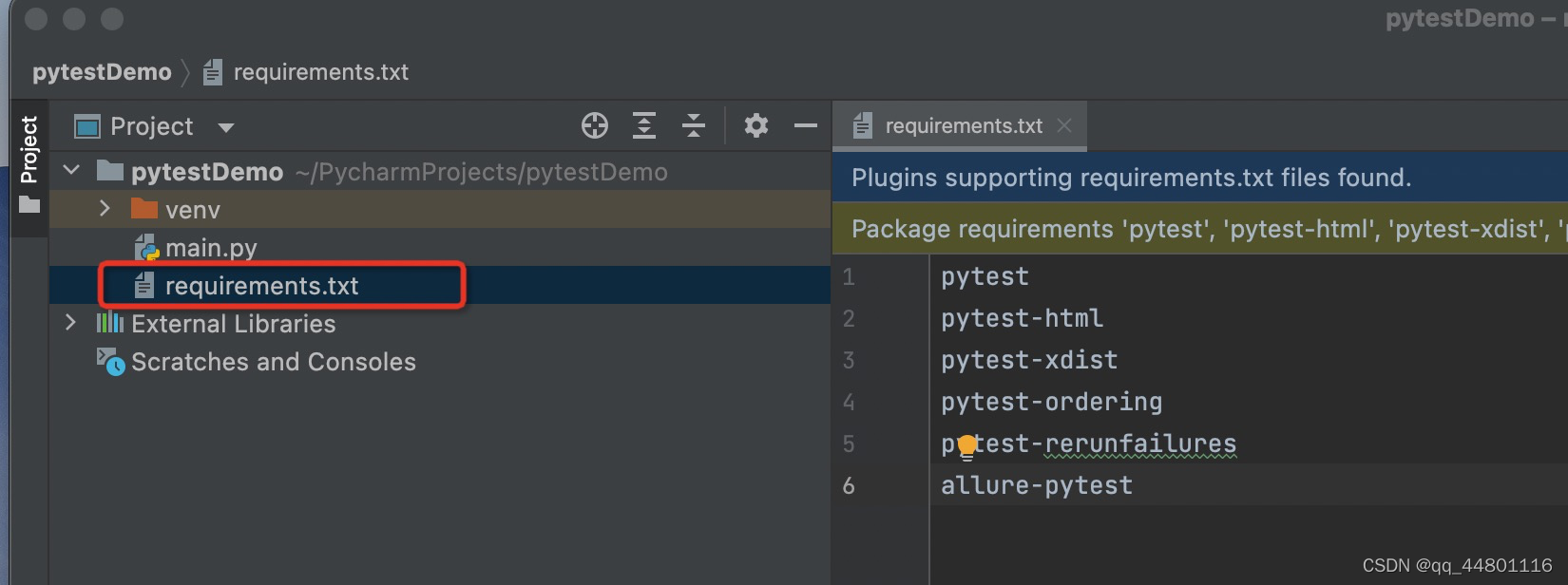
Task: Click the requirements.txt tab file icon
Action: pyautogui.click(x=862, y=125)
